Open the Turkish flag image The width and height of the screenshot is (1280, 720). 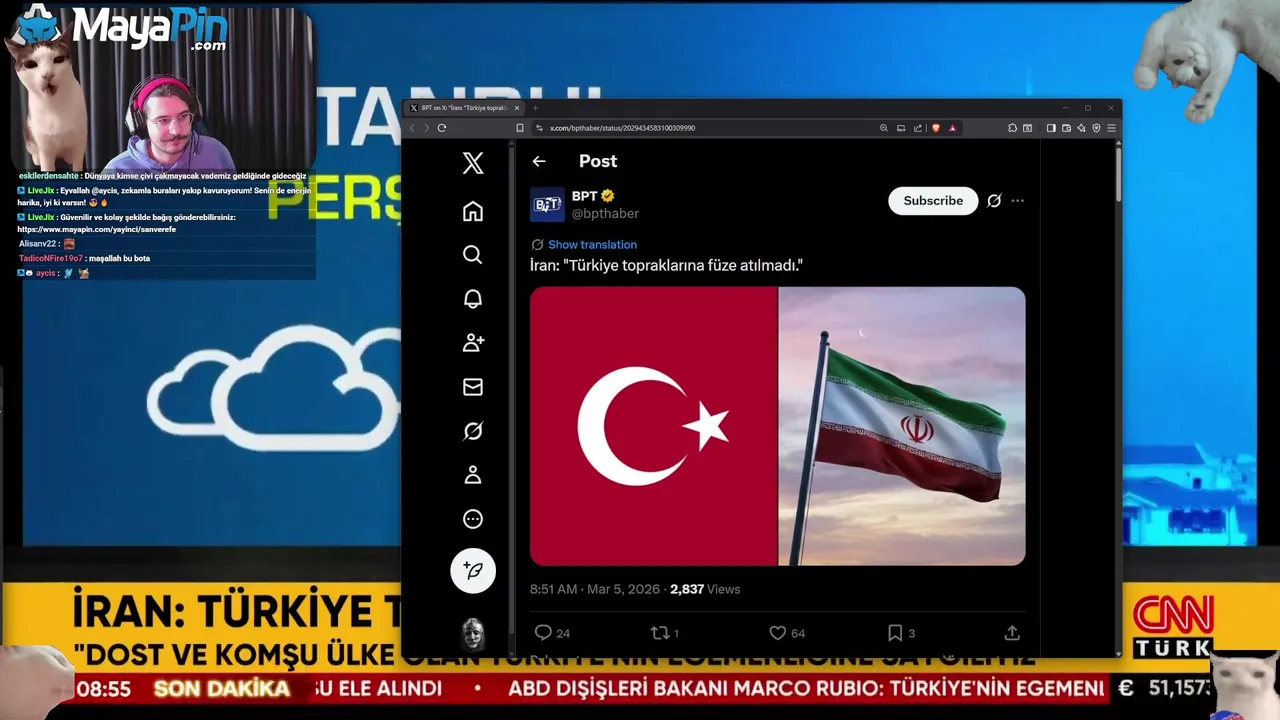click(x=653, y=426)
